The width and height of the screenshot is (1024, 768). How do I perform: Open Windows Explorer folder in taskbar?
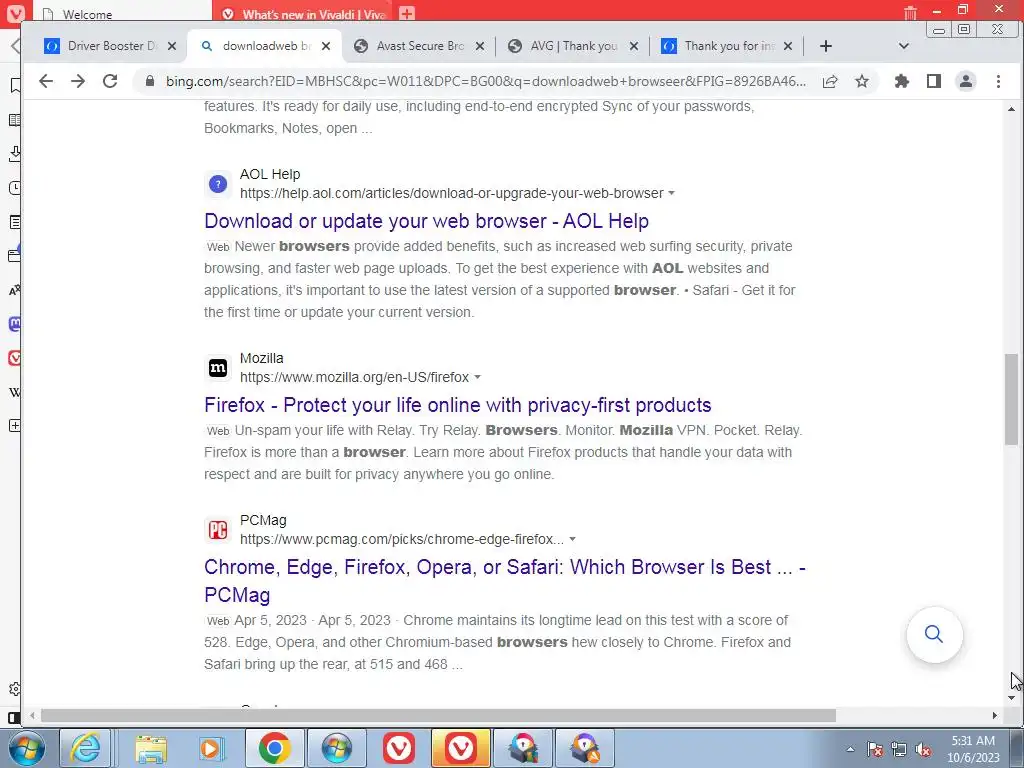tap(151, 748)
